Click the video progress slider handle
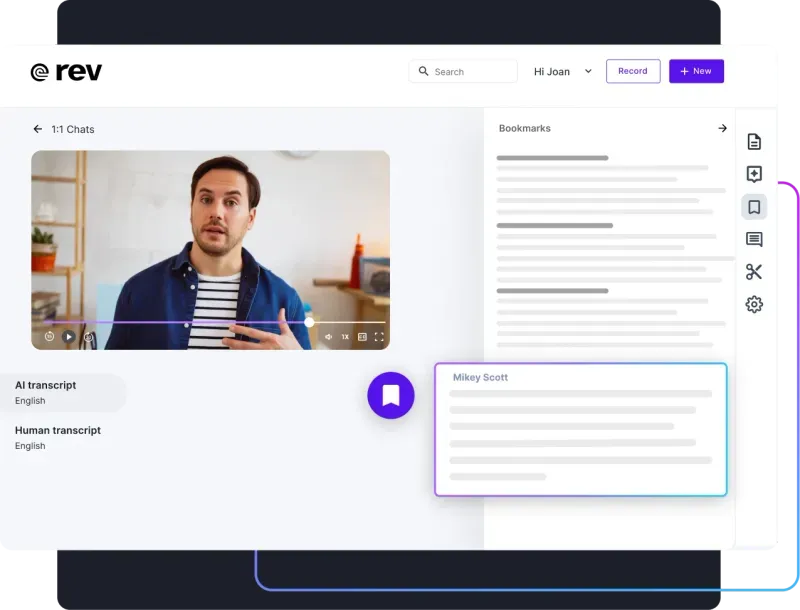 click(309, 322)
